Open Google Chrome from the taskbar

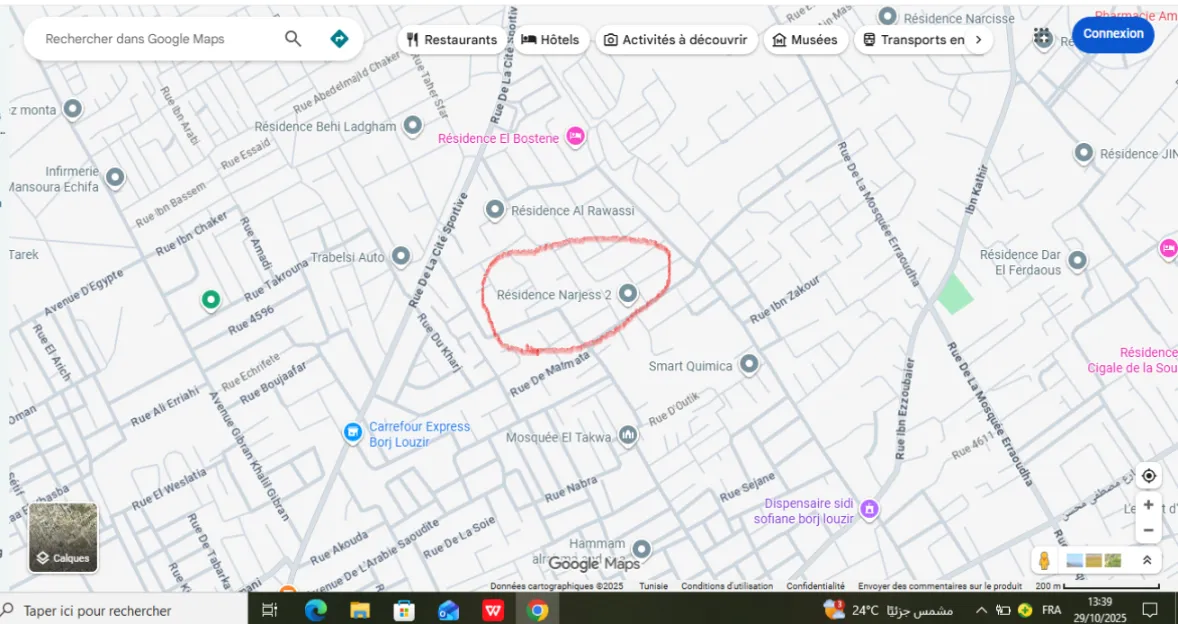tap(538, 610)
